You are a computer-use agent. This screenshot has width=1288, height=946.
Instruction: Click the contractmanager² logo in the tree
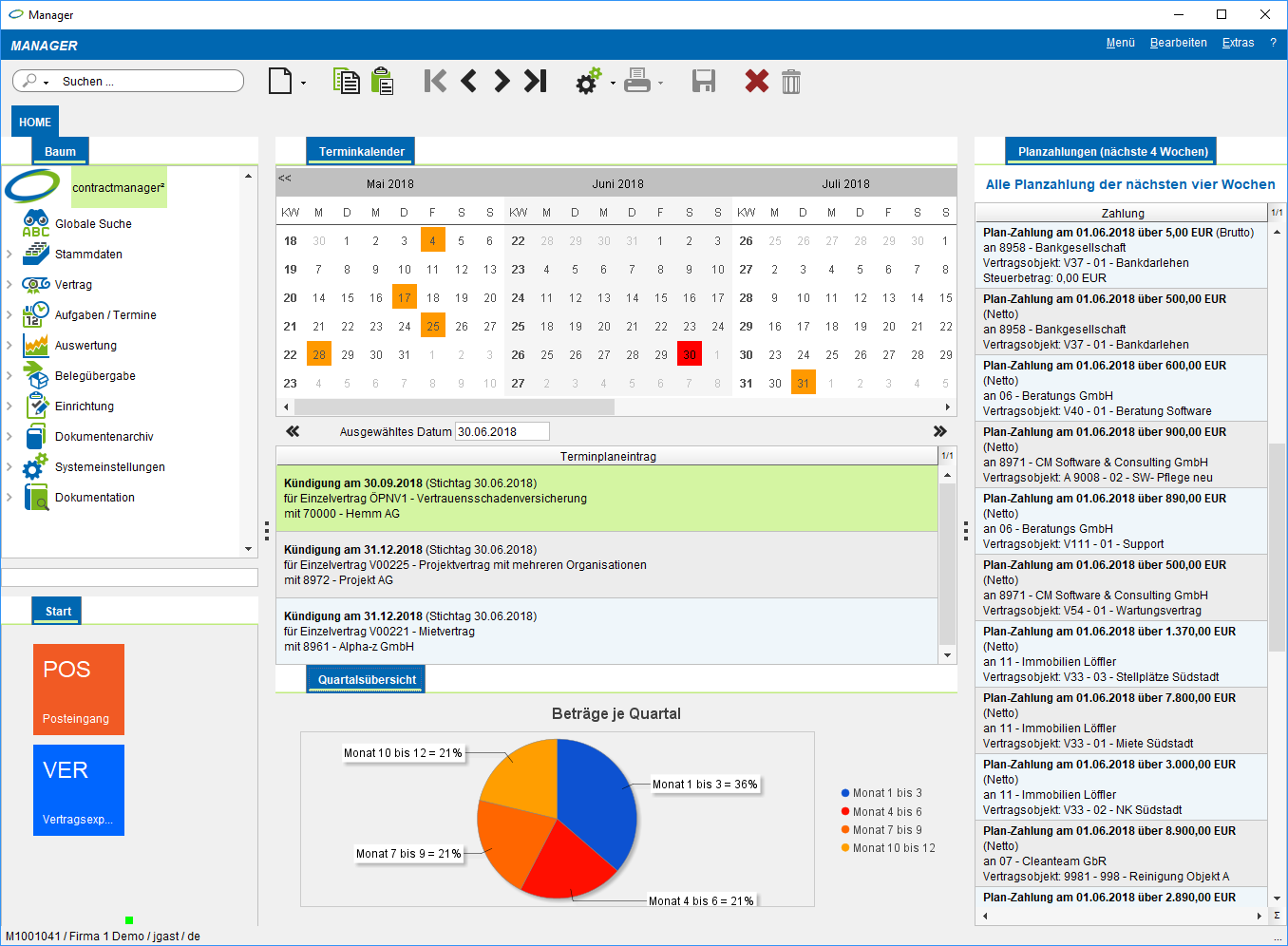32,186
